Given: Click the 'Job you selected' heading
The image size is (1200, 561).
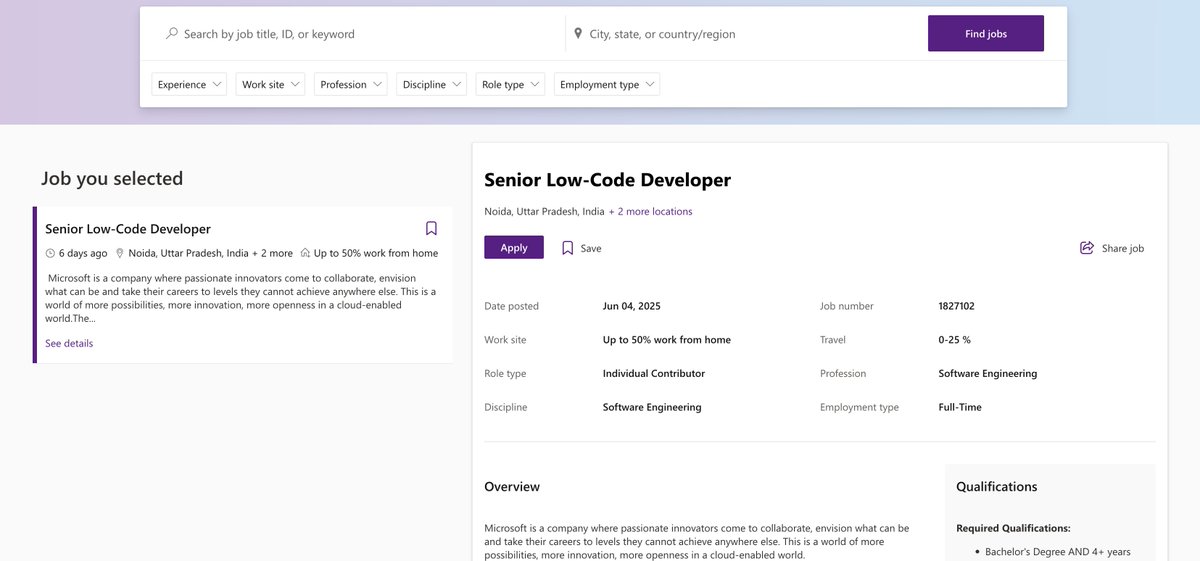Looking at the screenshot, I should coord(112,179).
